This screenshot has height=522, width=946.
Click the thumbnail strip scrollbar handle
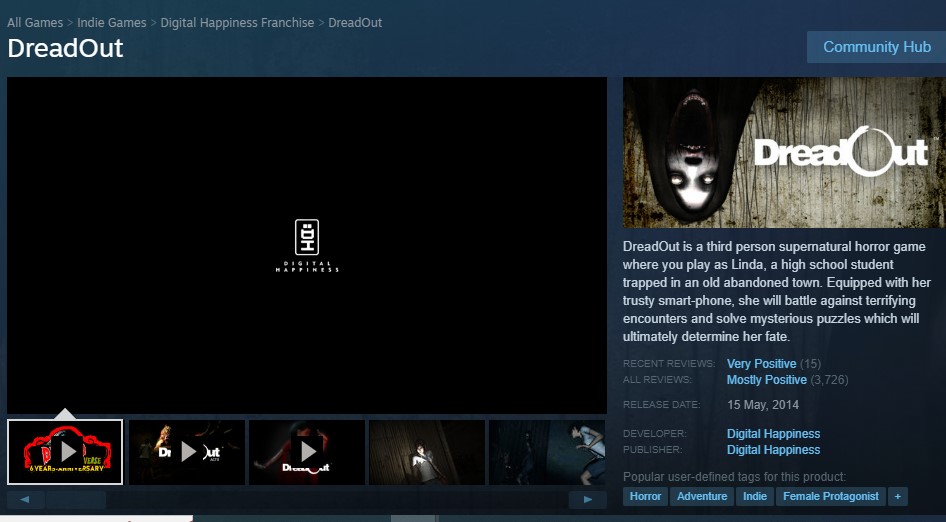[76, 499]
